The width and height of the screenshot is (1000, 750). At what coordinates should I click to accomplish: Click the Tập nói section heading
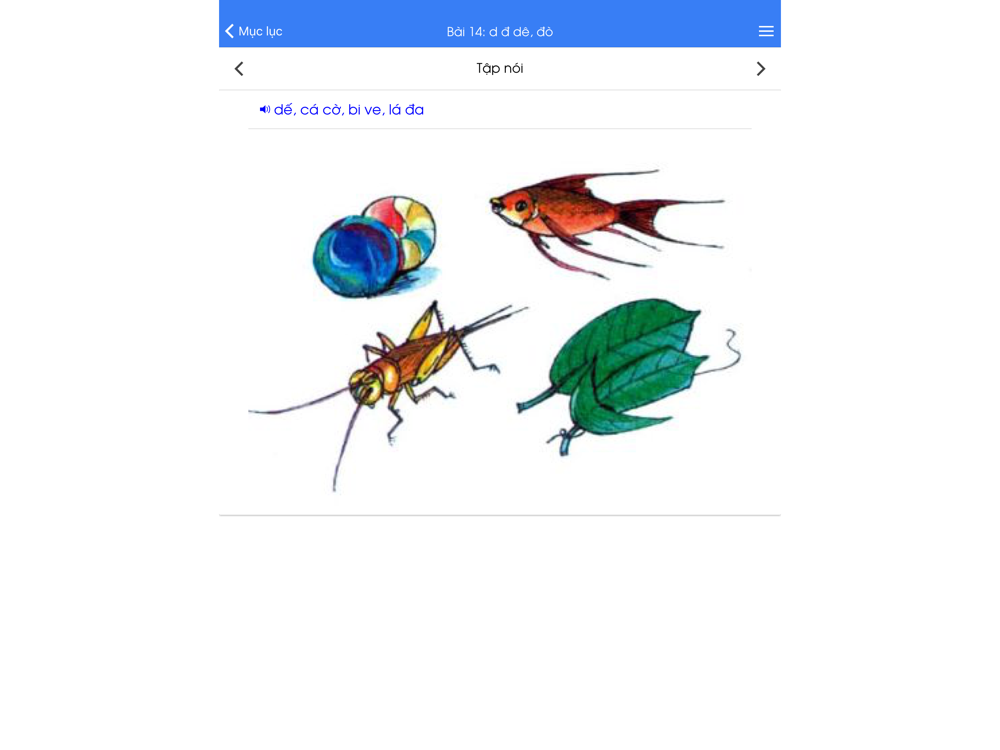(499, 68)
